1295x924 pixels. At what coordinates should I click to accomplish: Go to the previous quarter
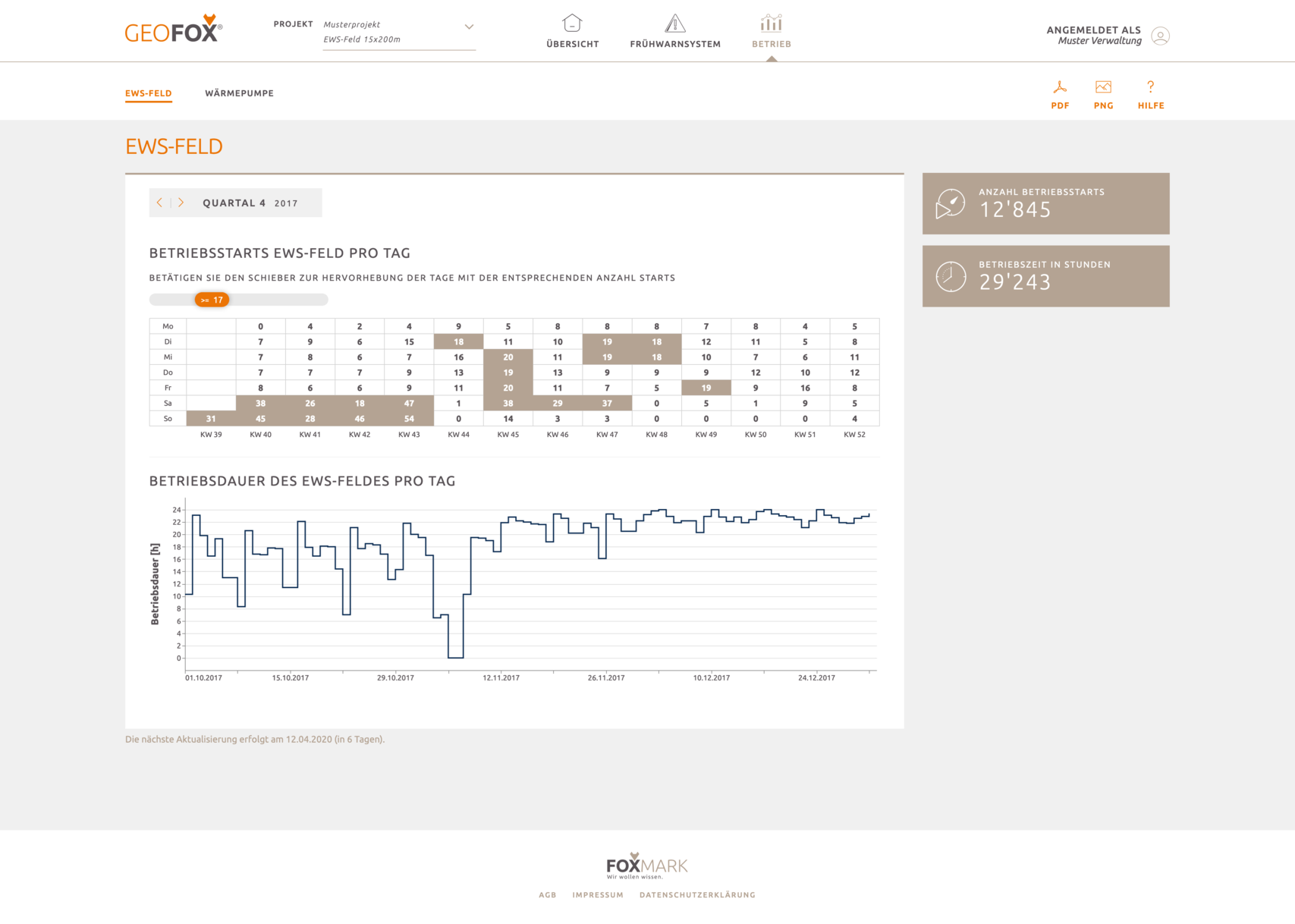click(159, 203)
